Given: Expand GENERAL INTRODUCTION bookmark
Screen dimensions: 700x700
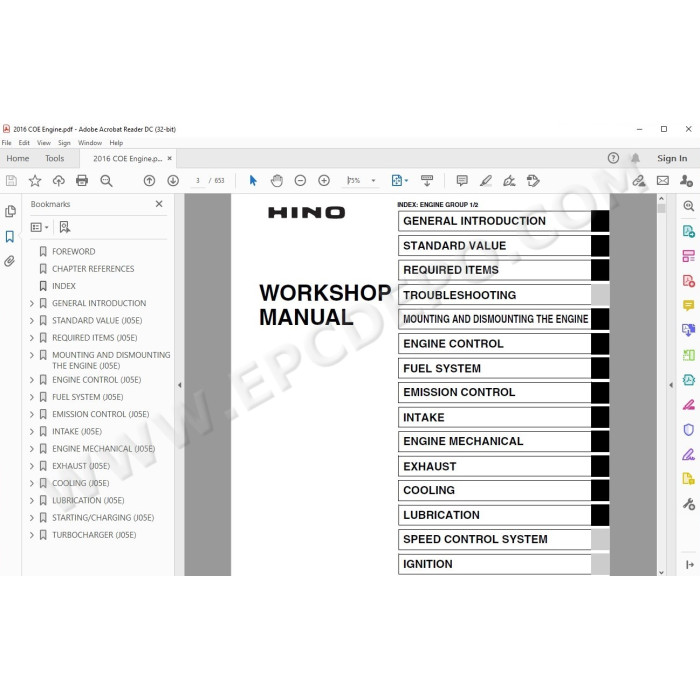Looking at the screenshot, I should click(x=32, y=304).
